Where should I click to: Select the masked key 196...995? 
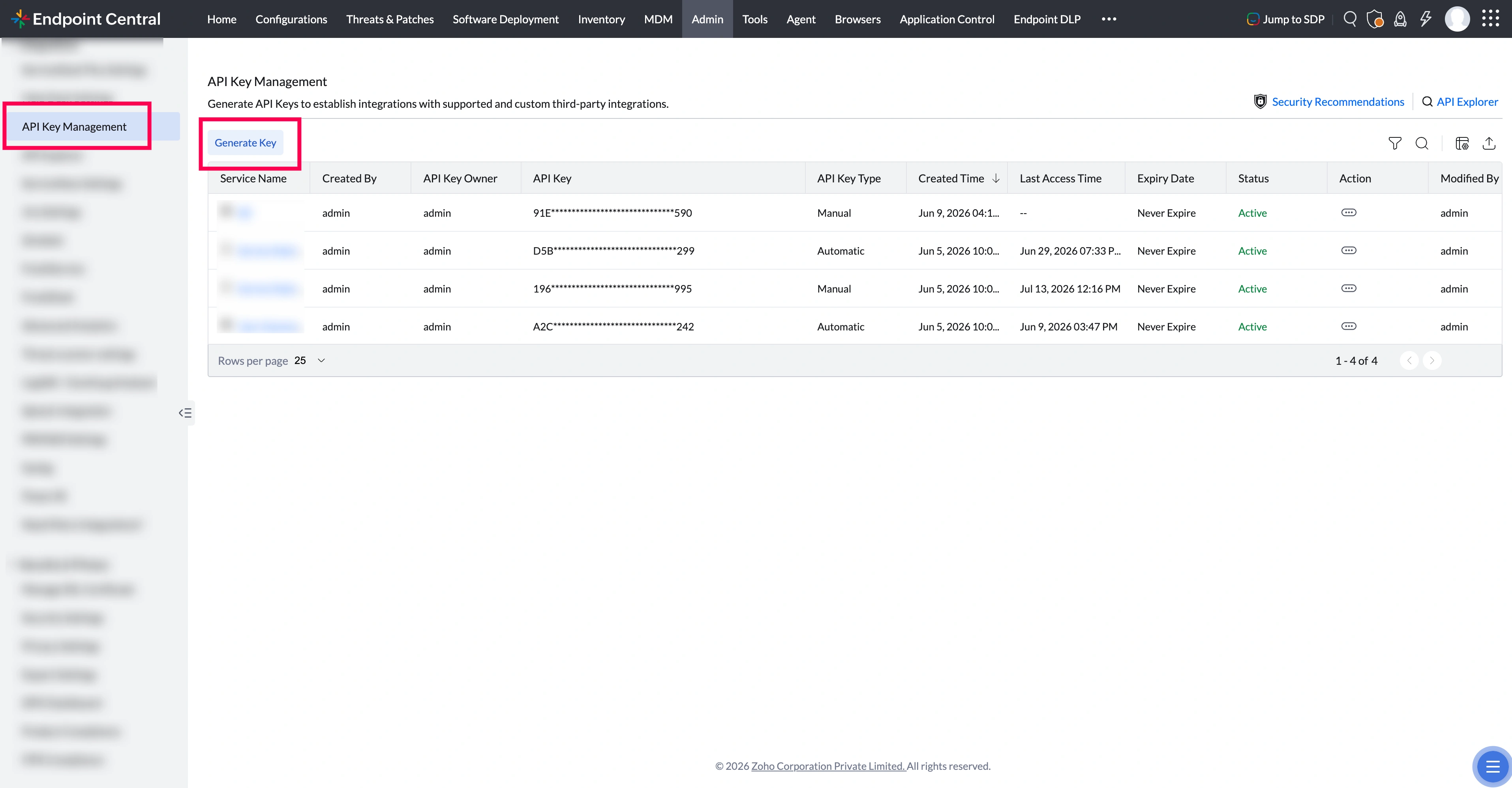pos(612,288)
